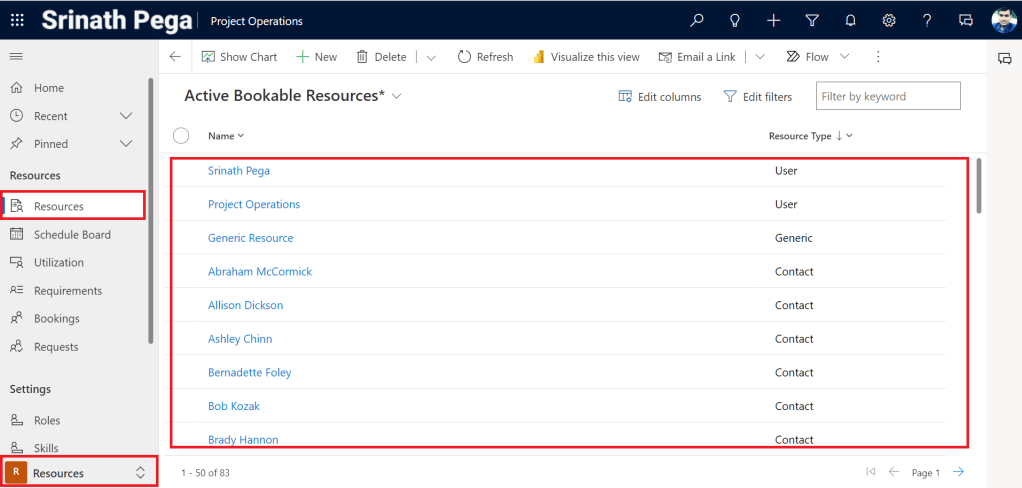Click the Edit columns button

click(660, 97)
